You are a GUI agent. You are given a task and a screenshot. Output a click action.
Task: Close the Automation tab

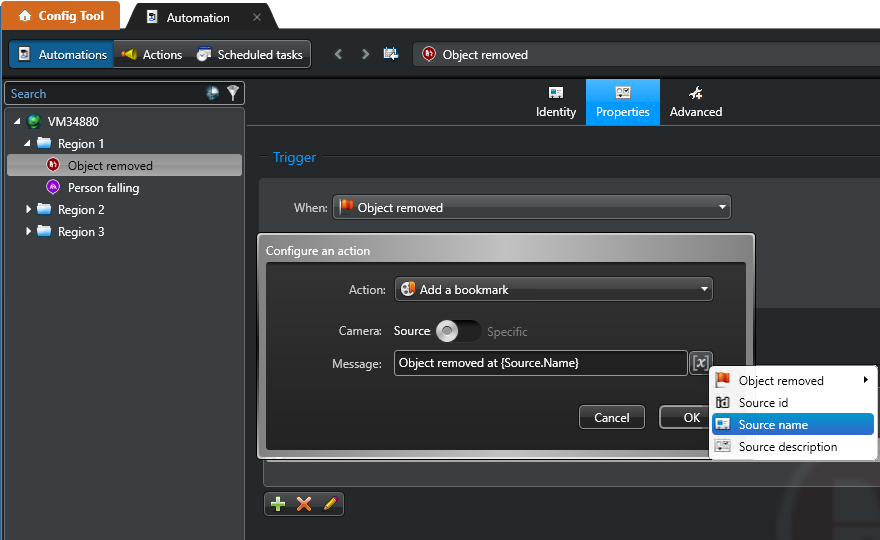257,17
